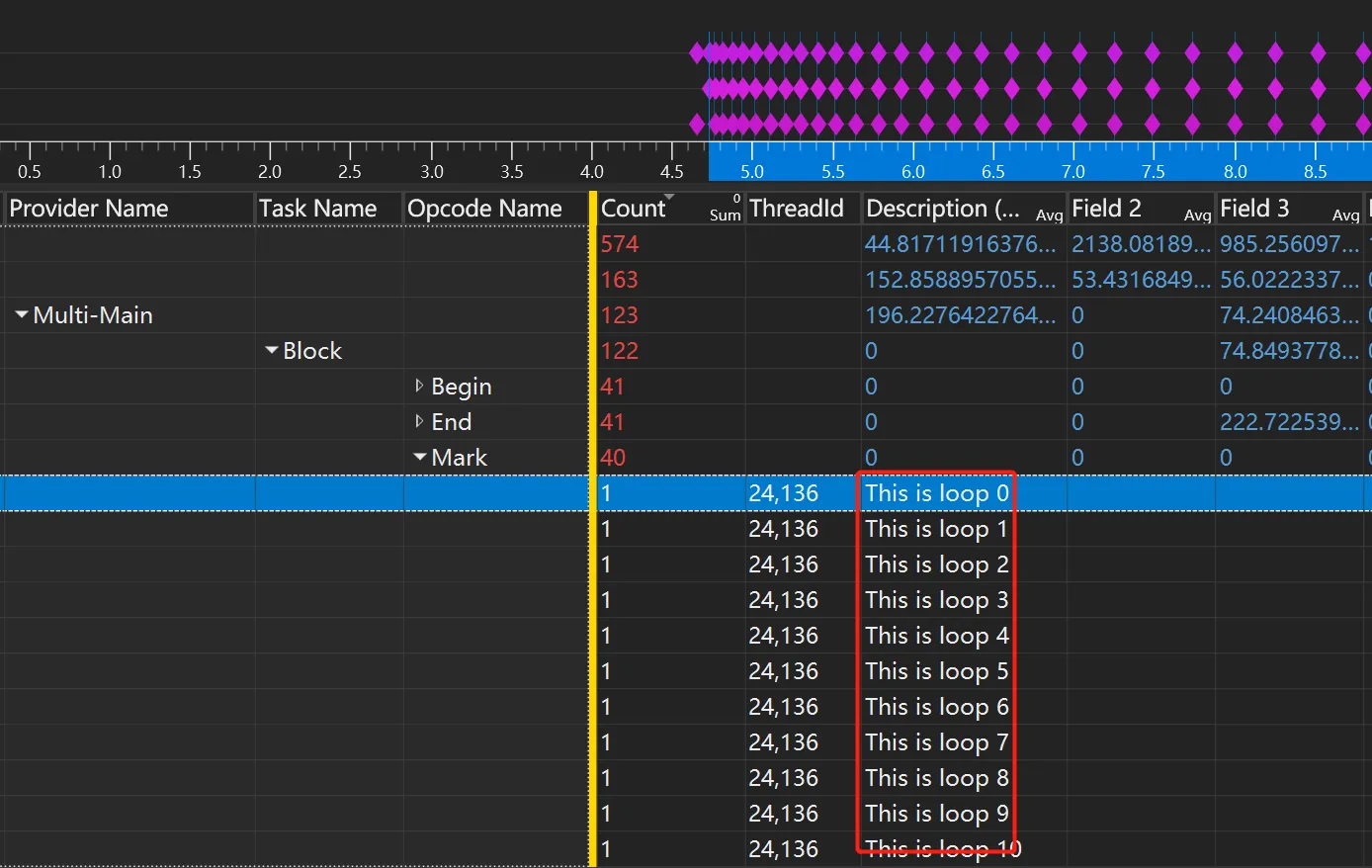Select the 'This is loop 9' cell
Viewport: 1372px width, 868px height.
tap(936, 814)
